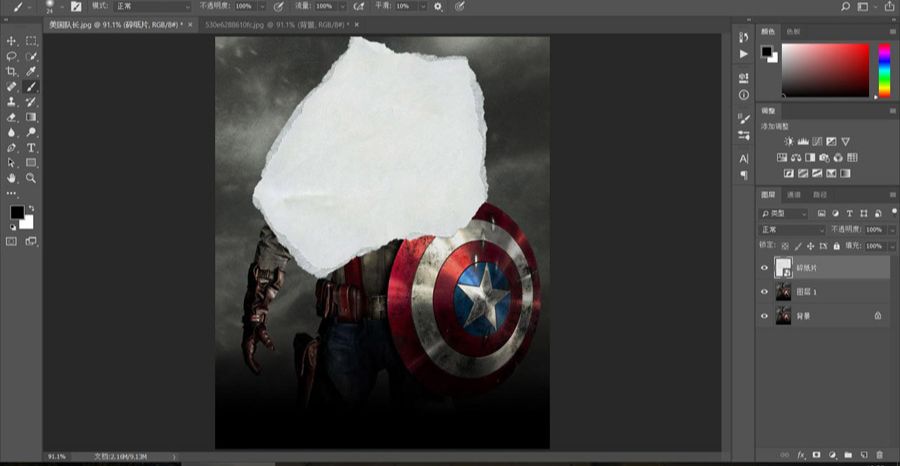
Task: Click the hue spectrum slider
Action: pyautogui.click(x=885, y=70)
